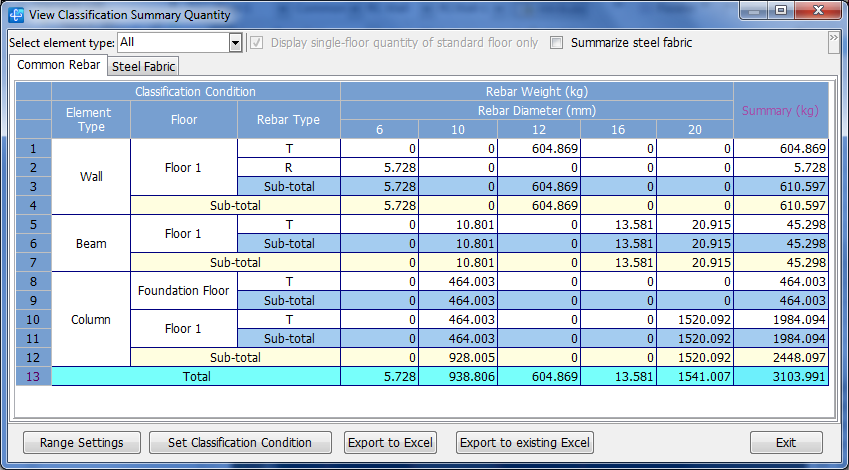Image resolution: width=849 pixels, height=470 pixels.
Task: Select the Wall element type cell
Action: point(91,177)
